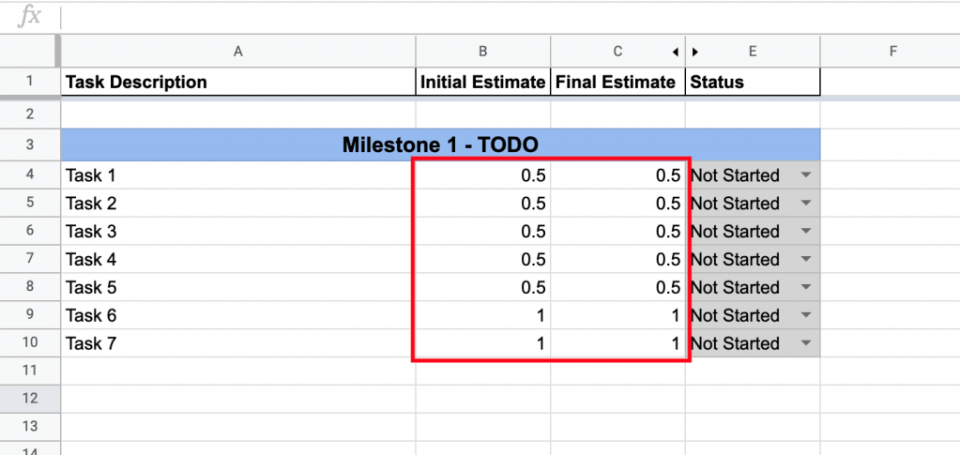Image resolution: width=960 pixels, height=455 pixels.
Task: Open Status dropdown for Task 5
Action: pos(806,288)
